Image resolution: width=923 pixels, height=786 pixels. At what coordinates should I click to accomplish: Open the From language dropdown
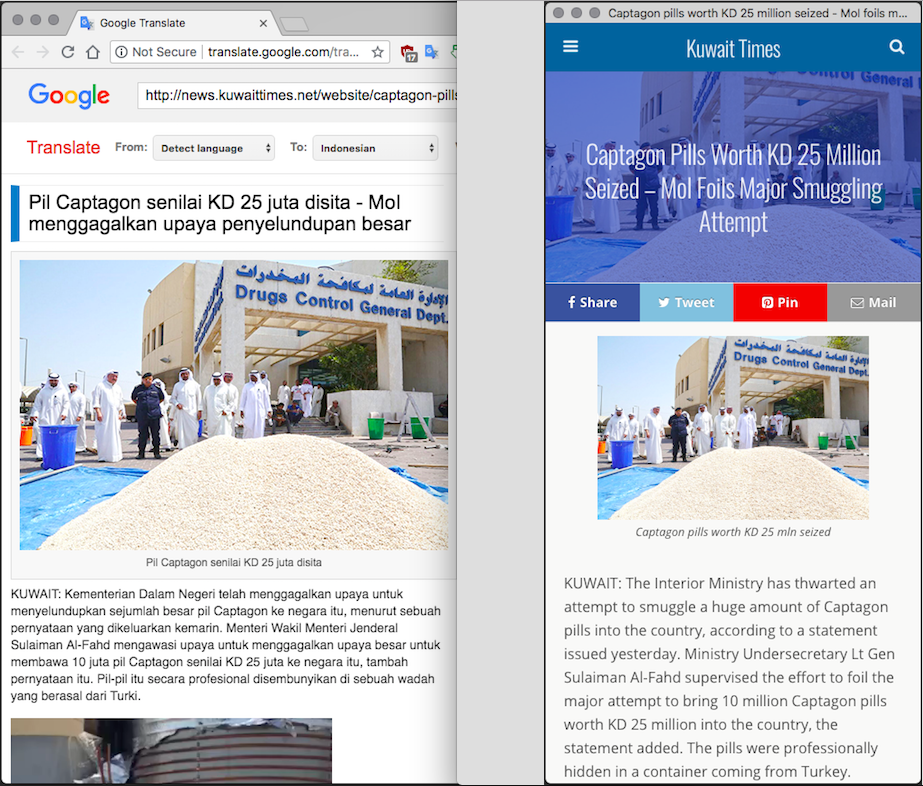point(213,148)
